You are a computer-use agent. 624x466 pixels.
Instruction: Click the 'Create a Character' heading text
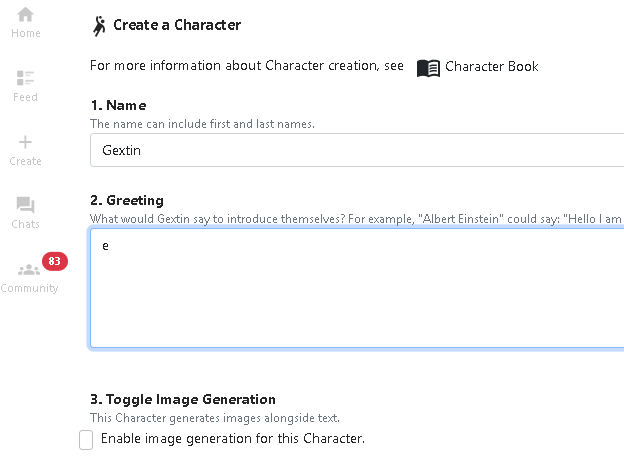(177, 25)
